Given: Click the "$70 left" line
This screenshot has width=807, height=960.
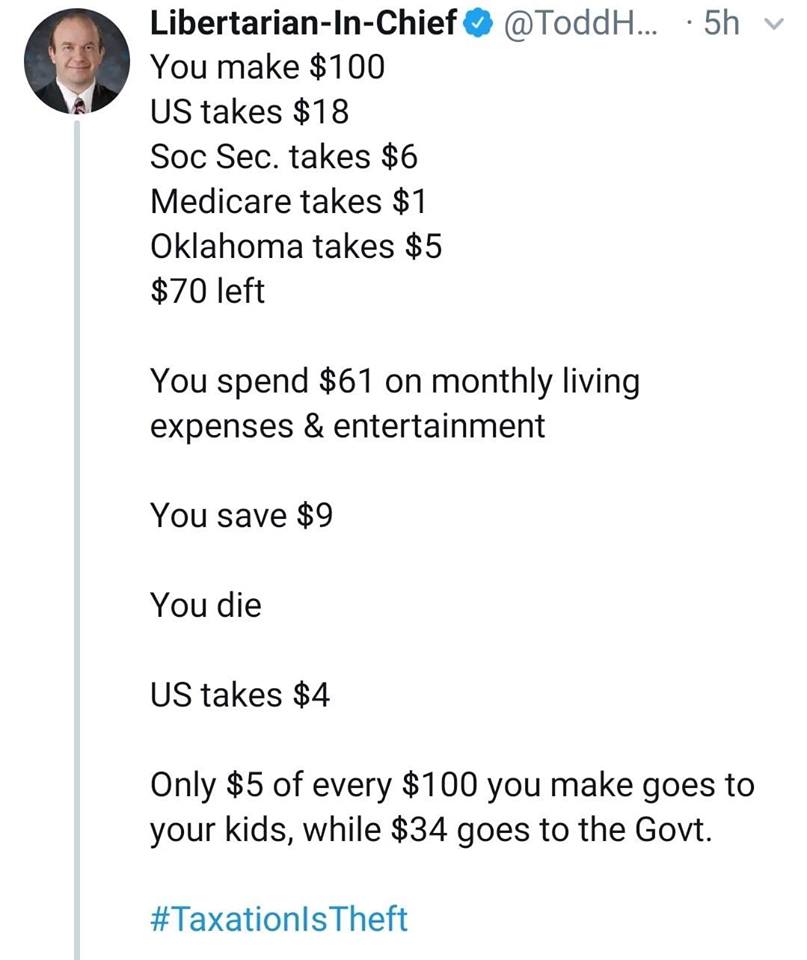Looking at the screenshot, I should (208, 291).
